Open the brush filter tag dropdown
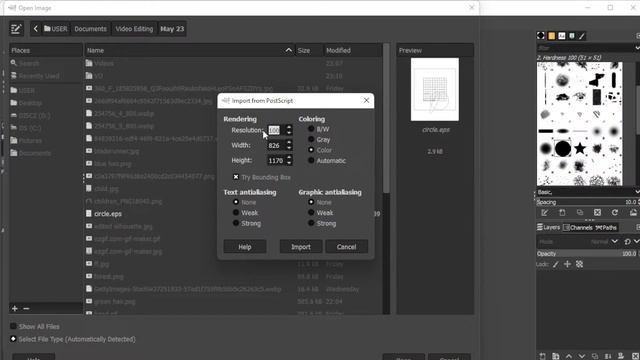Image resolution: width=640 pixels, height=360 pixels. [637, 48]
